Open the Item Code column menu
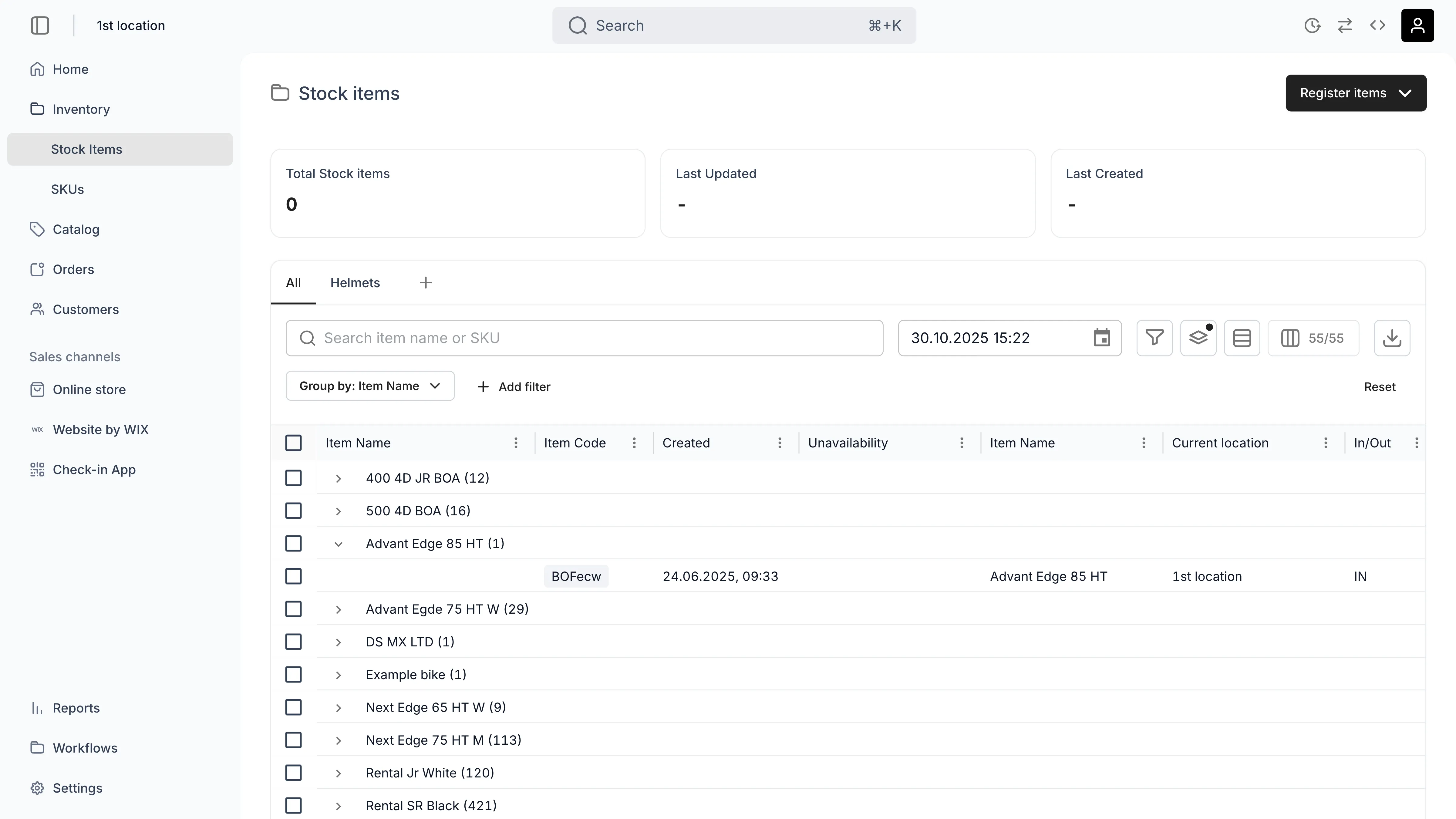The image size is (1456, 819). tap(634, 443)
